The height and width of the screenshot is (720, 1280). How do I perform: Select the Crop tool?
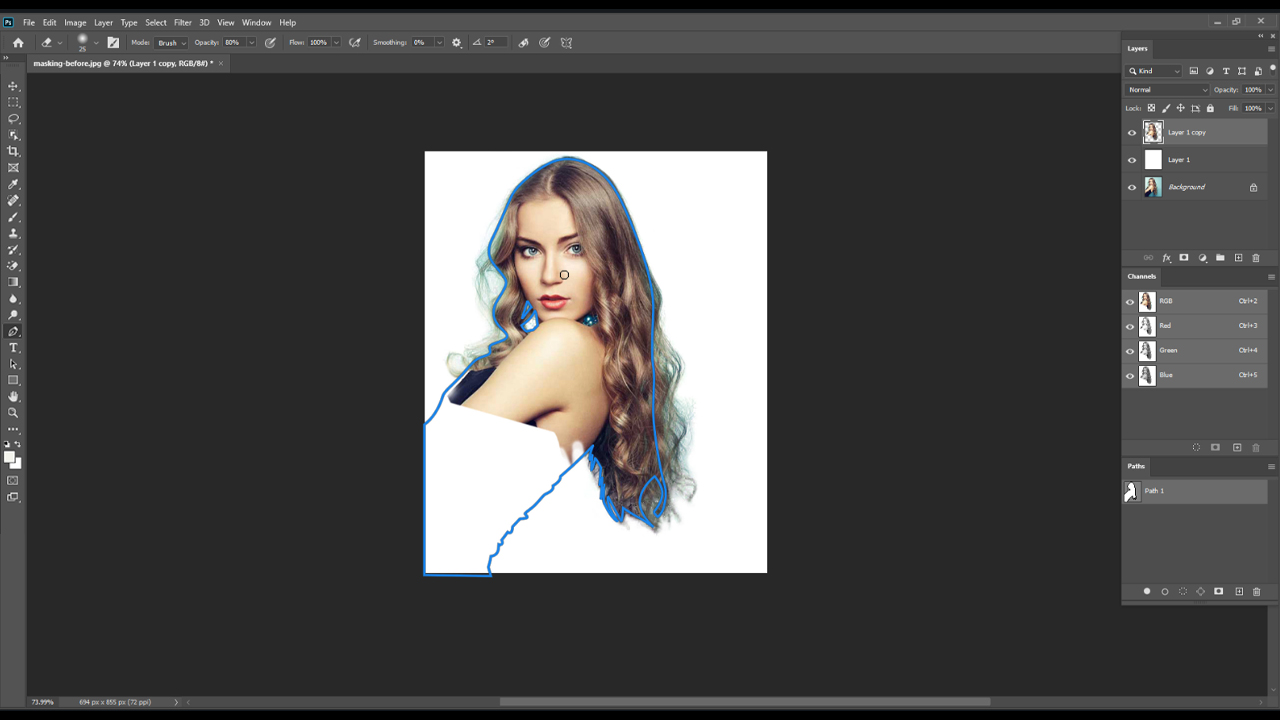[x=14, y=151]
